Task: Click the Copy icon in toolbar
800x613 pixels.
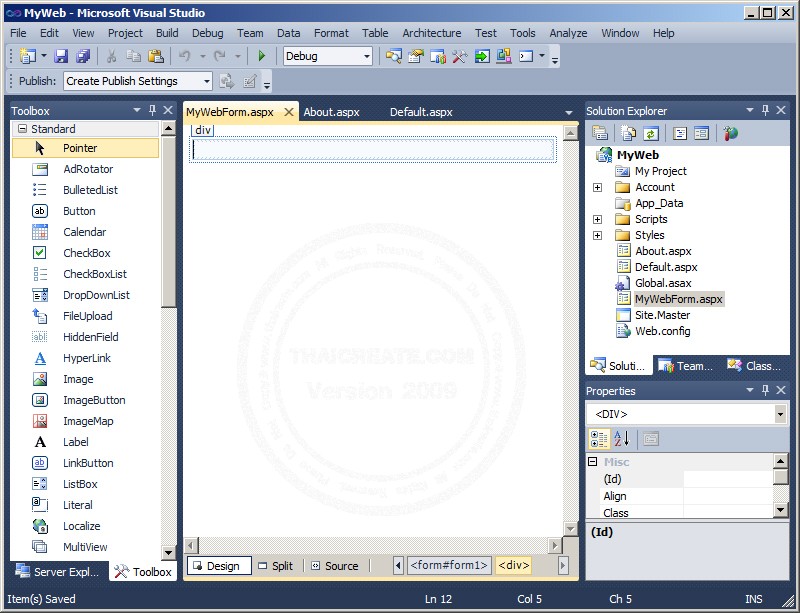Action: coord(134,56)
